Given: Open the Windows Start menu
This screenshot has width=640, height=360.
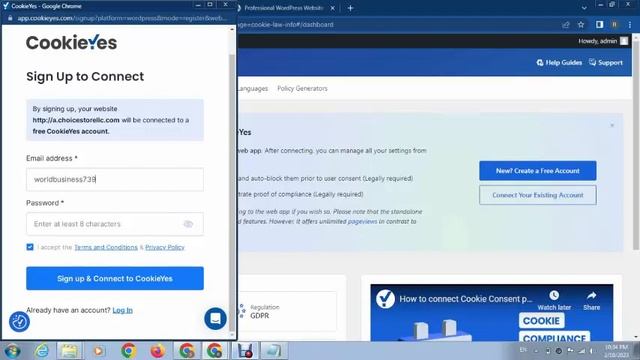Looking at the screenshot, I should tap(12, 351).
